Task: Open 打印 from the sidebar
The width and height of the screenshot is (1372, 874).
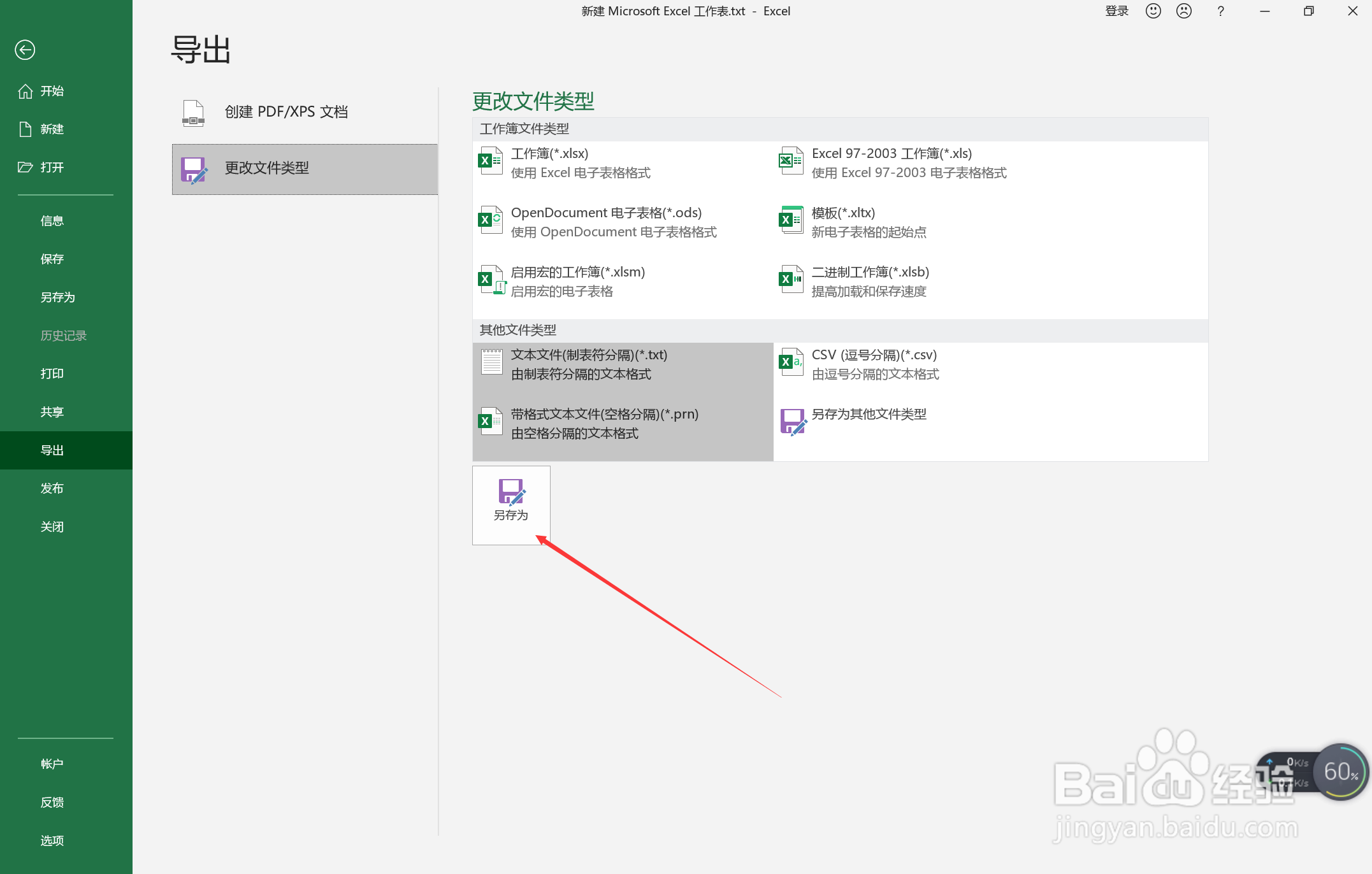Action: coord(52,373)
